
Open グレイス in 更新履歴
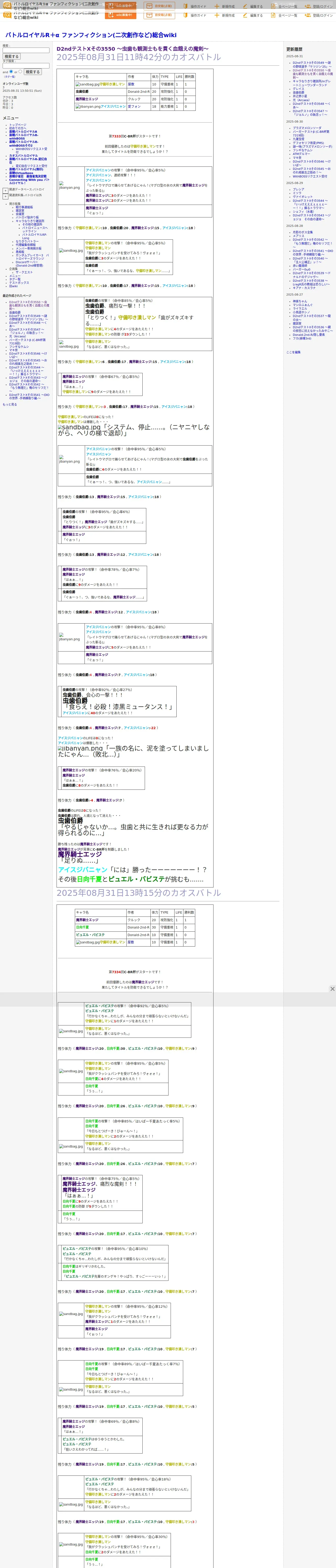(298, 89)
